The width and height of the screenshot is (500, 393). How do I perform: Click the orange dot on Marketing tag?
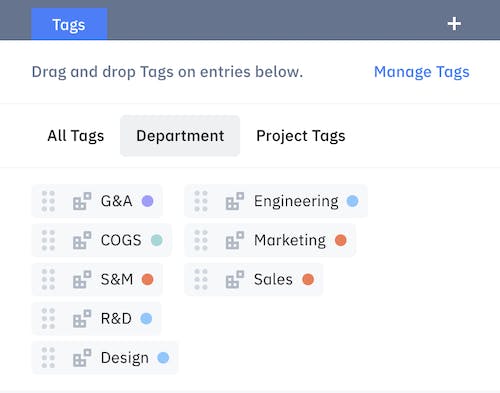[x=341, y=240]
